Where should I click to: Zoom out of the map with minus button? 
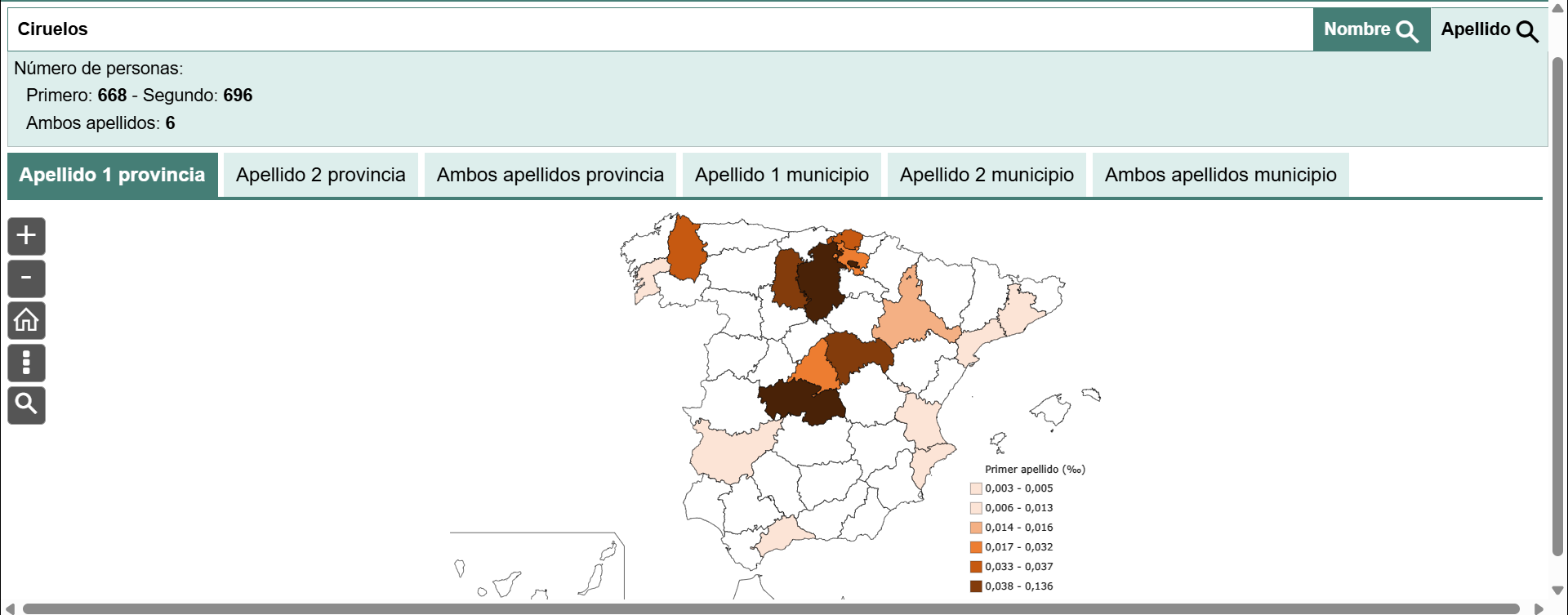tap(26, 279)
